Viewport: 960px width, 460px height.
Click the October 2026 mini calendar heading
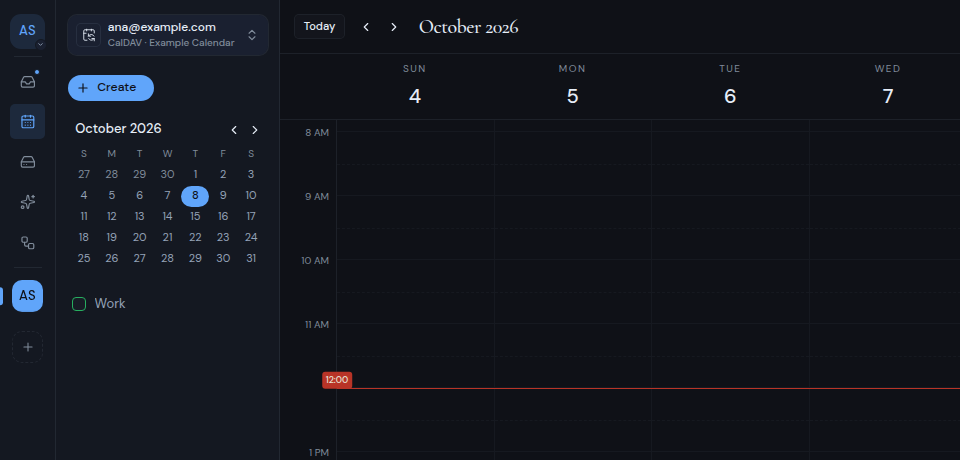(x=118, y=129)
